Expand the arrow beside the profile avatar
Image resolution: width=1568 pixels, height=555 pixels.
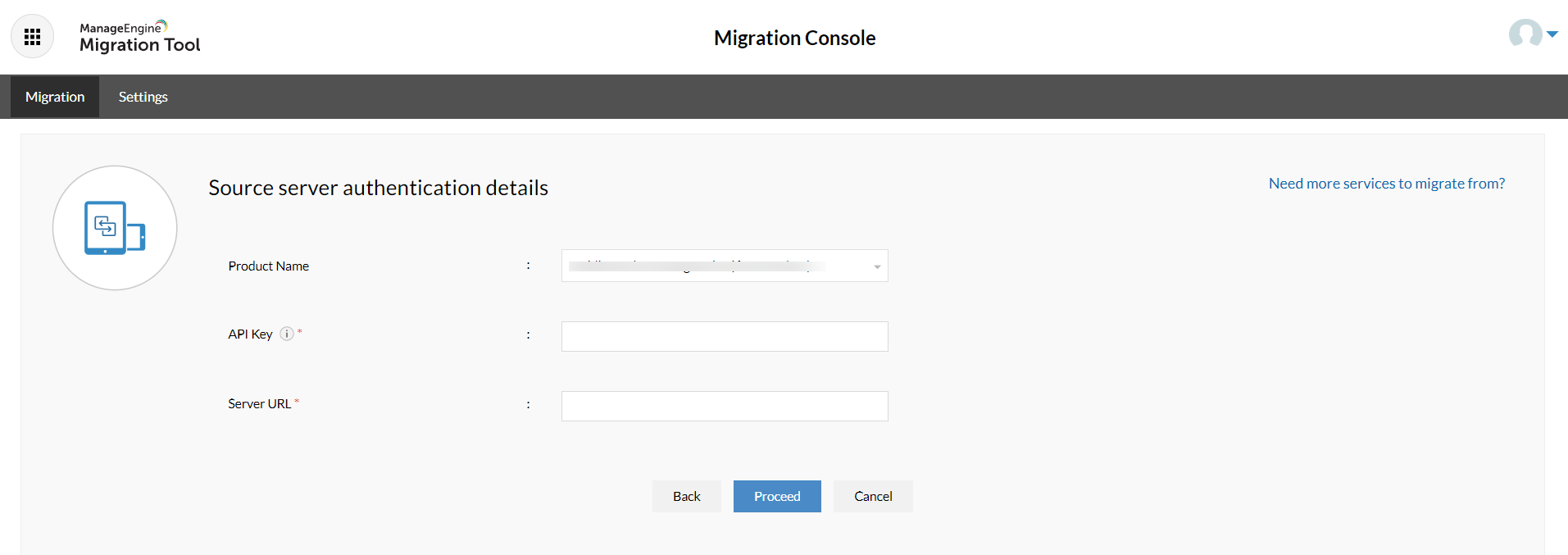[x=1552, y=34]
